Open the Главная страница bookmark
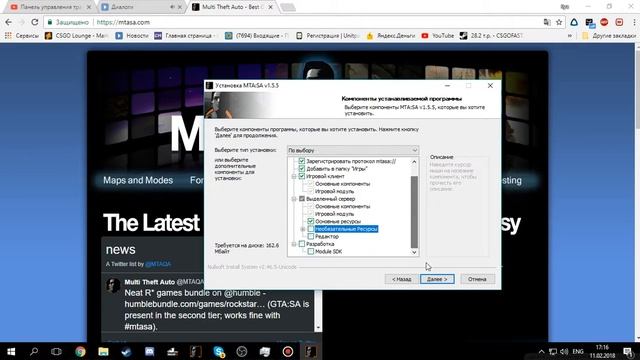This screenshot has width=640, height=360. pyautogui.click(x=186, y=36)
